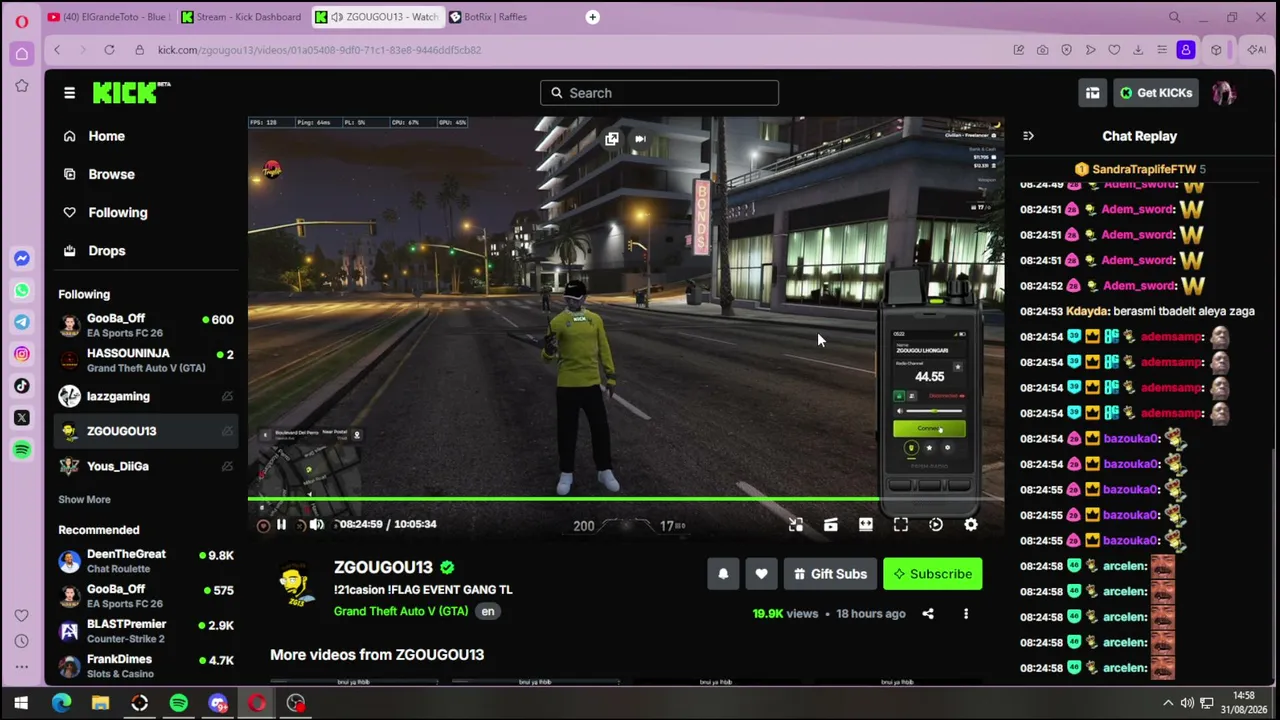Open Opera Aria AI button

[x=1257, y=50]
